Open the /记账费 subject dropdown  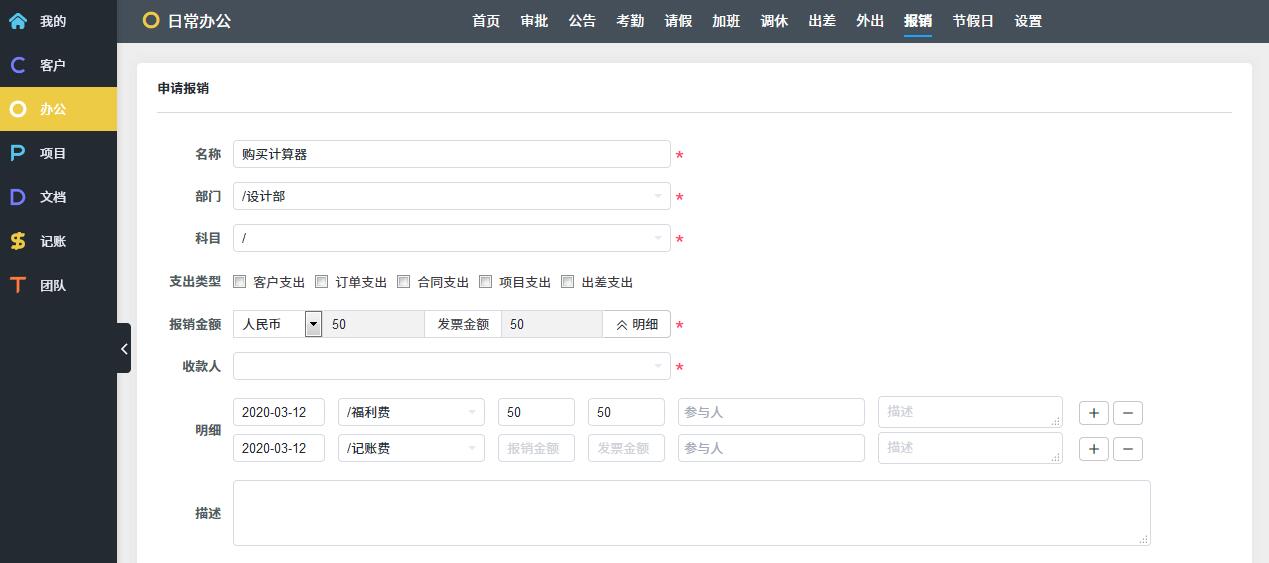click(411, 448)
